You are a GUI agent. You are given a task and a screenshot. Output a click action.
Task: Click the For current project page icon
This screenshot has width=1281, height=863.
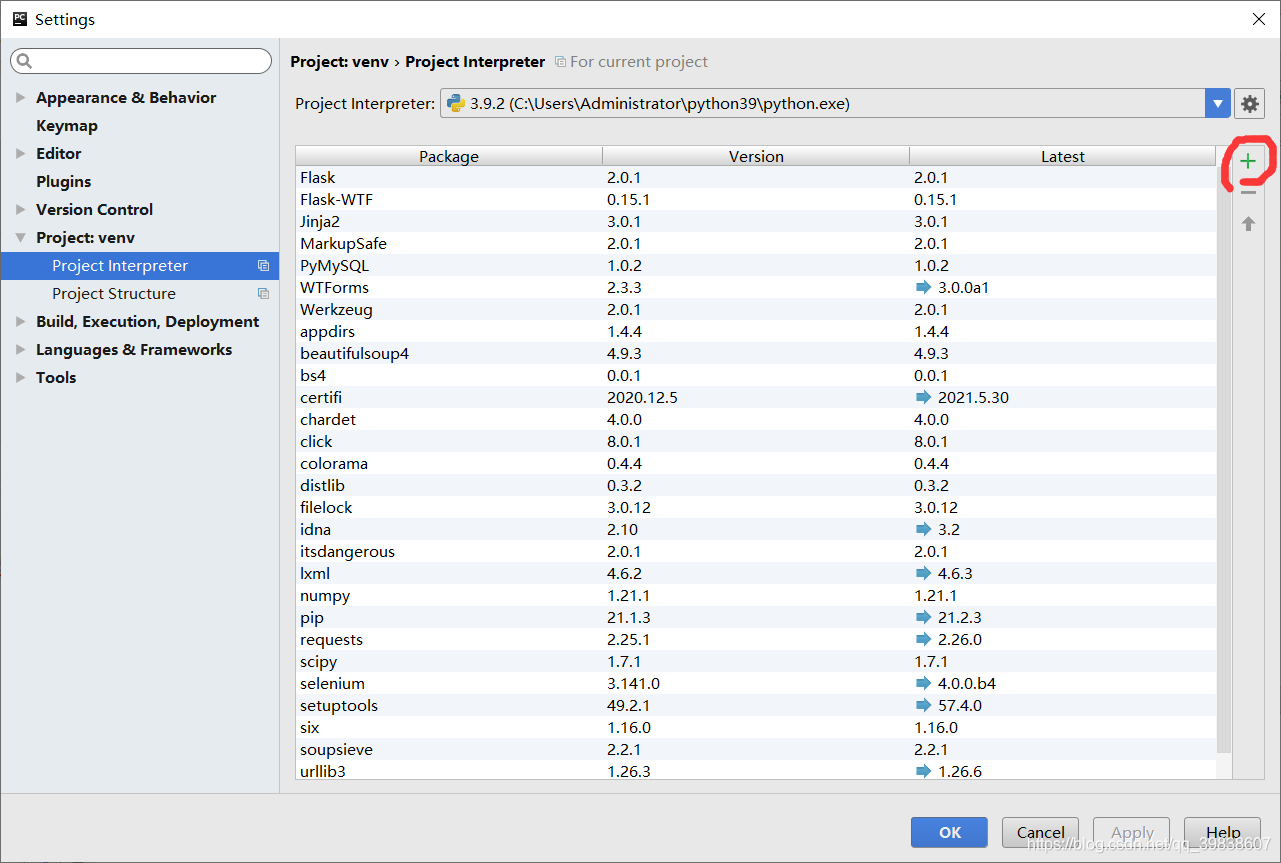[x=560, y=62]
